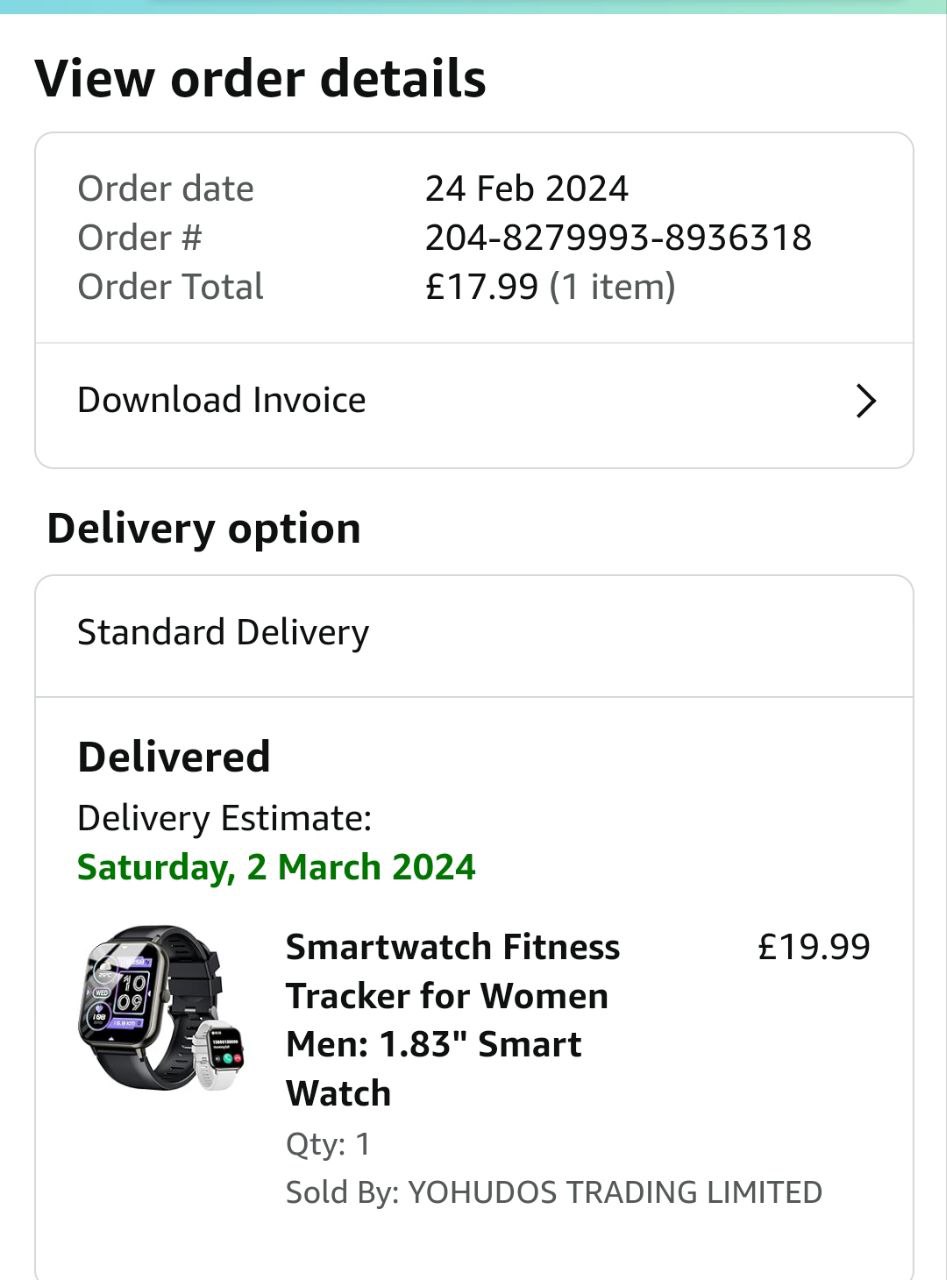Select seller YOHUDOS TRADING LIMITED
The image size is (947, 1280).
614,1192
